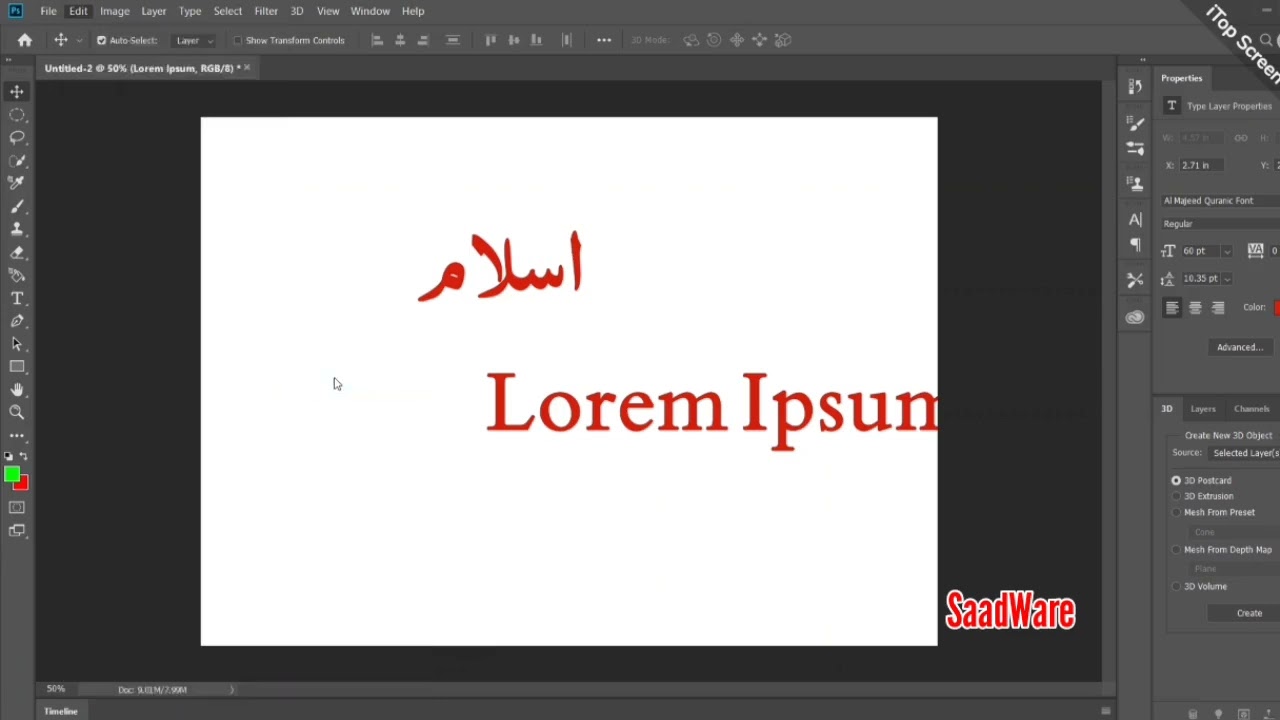Select the Clone Stamp tool
This screenshot has width=1280, height=720.
tap(17, 229)
